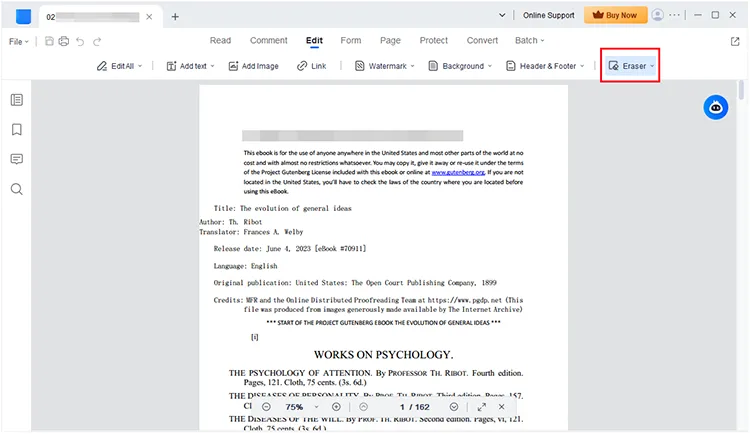Zoom out with the minus button
This screenshot has height=434, width=750.
point(266,407)
